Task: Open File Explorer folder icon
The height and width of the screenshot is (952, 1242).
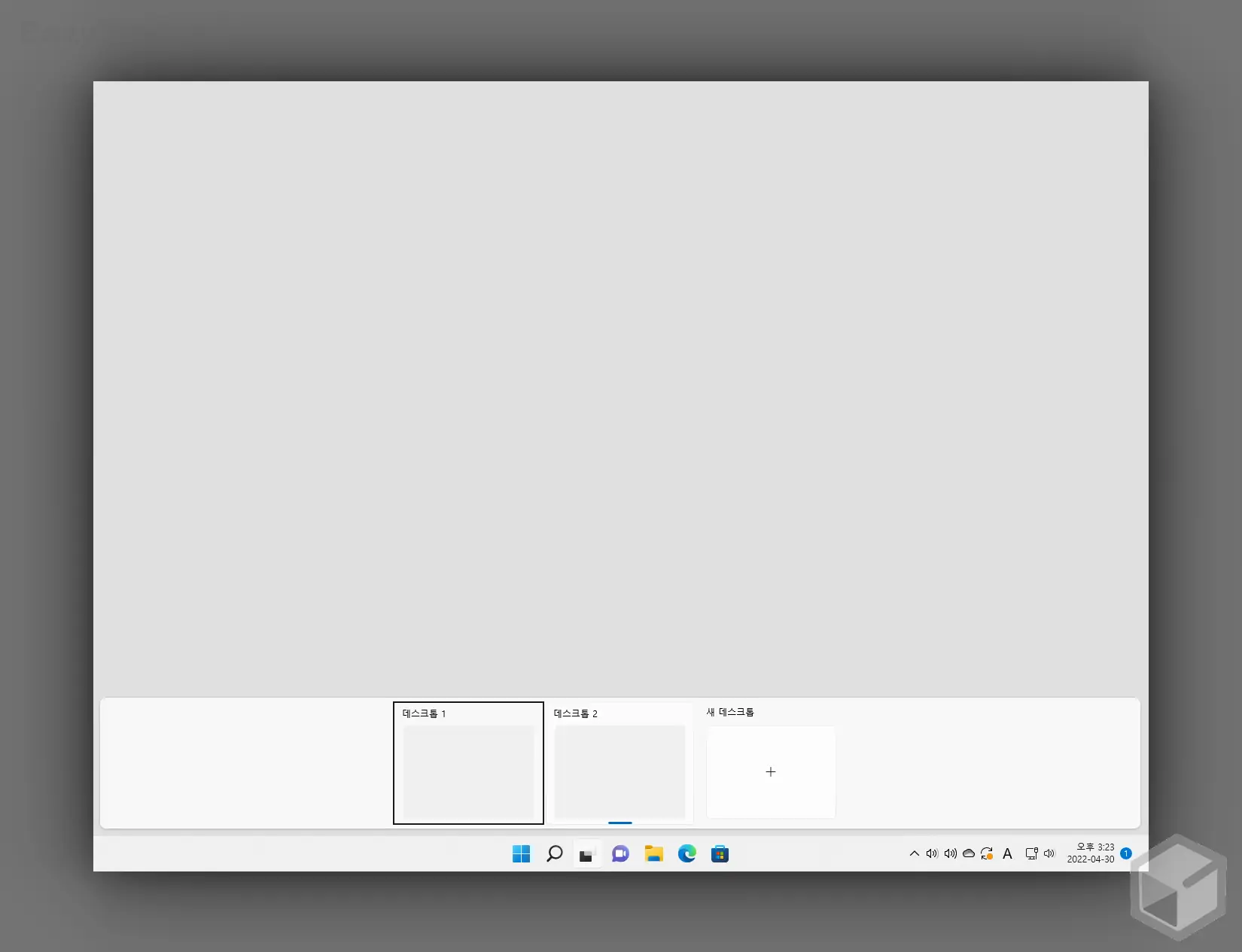Action: 653,853
